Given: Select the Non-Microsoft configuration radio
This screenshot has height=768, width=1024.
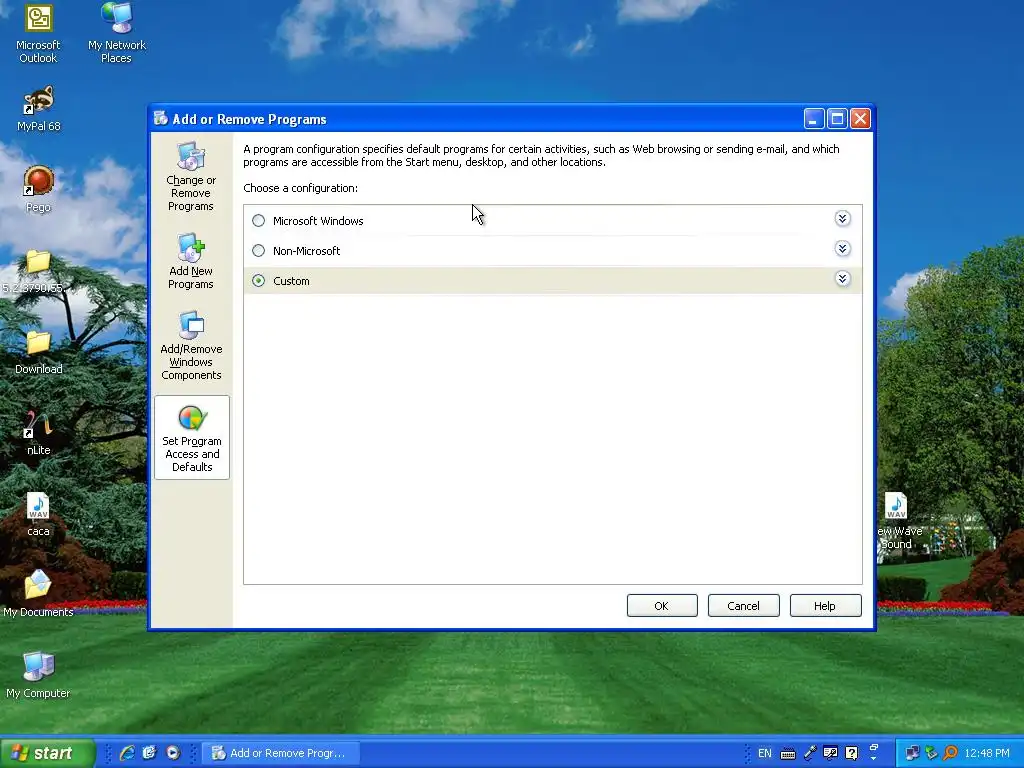Looking at the screenshot, I should point(259,251).
